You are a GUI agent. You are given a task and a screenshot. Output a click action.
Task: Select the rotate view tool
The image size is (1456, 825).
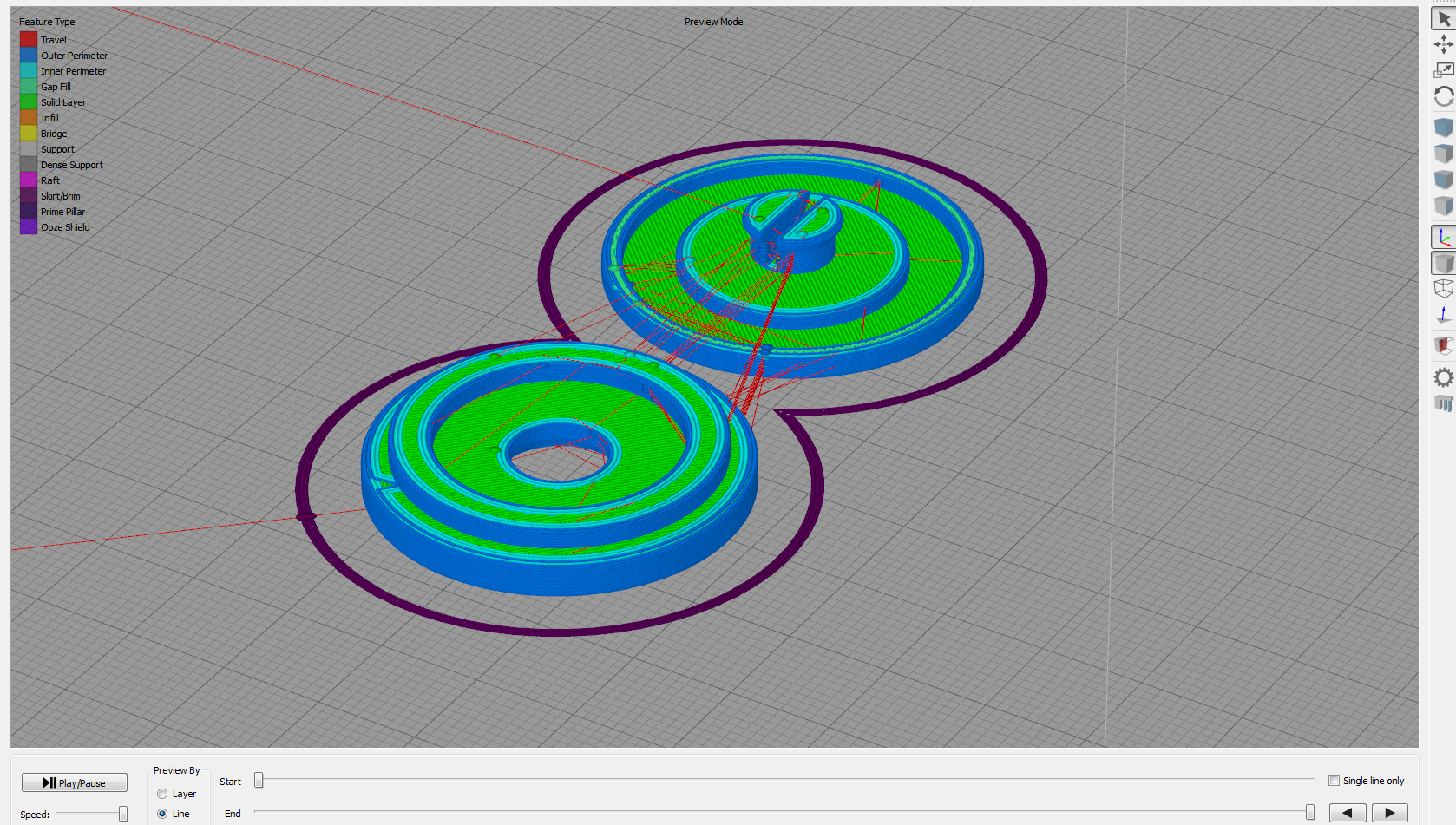pyautogui.click(x=1444, y=96)
